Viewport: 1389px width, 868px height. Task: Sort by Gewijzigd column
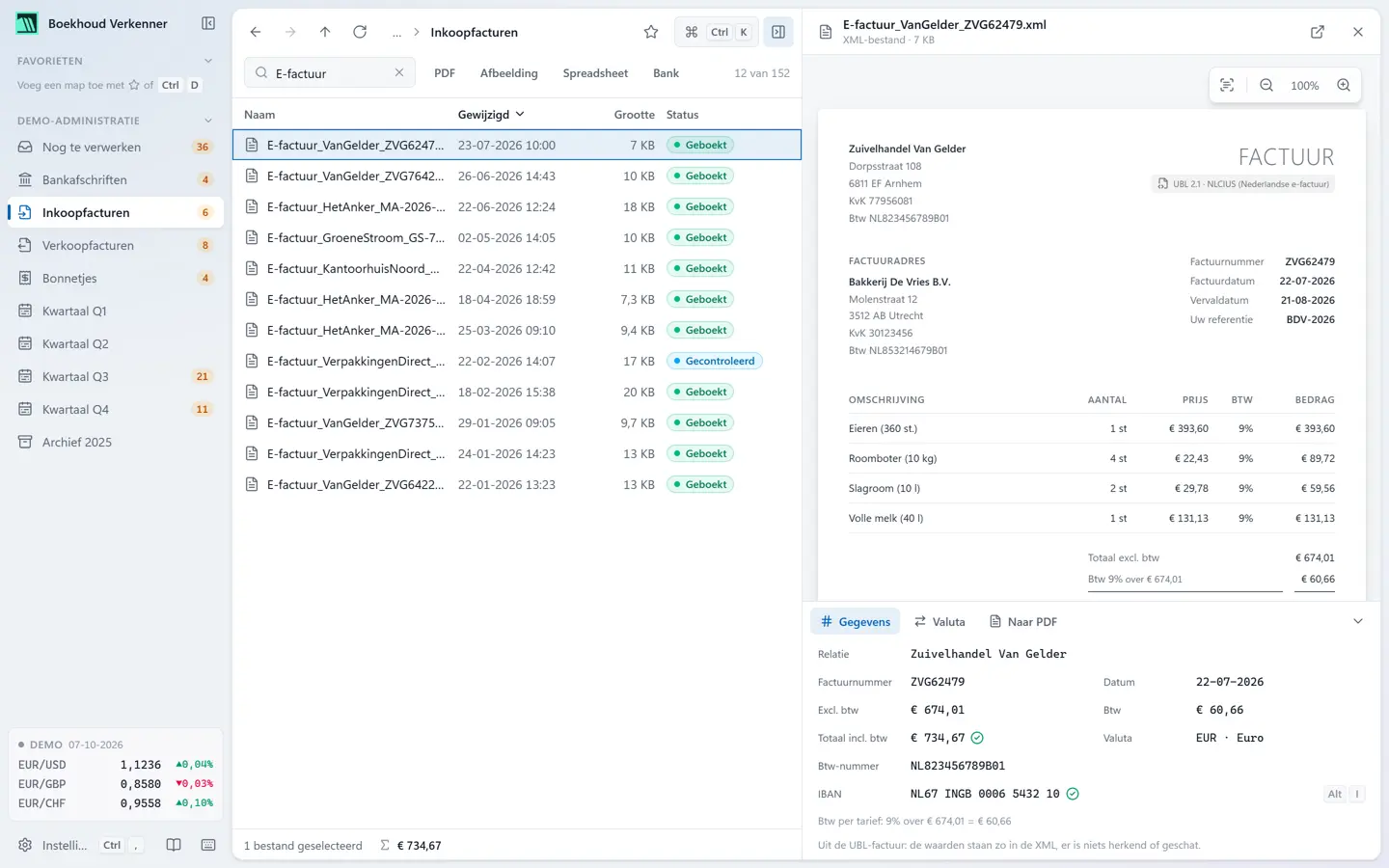[491, 114]
